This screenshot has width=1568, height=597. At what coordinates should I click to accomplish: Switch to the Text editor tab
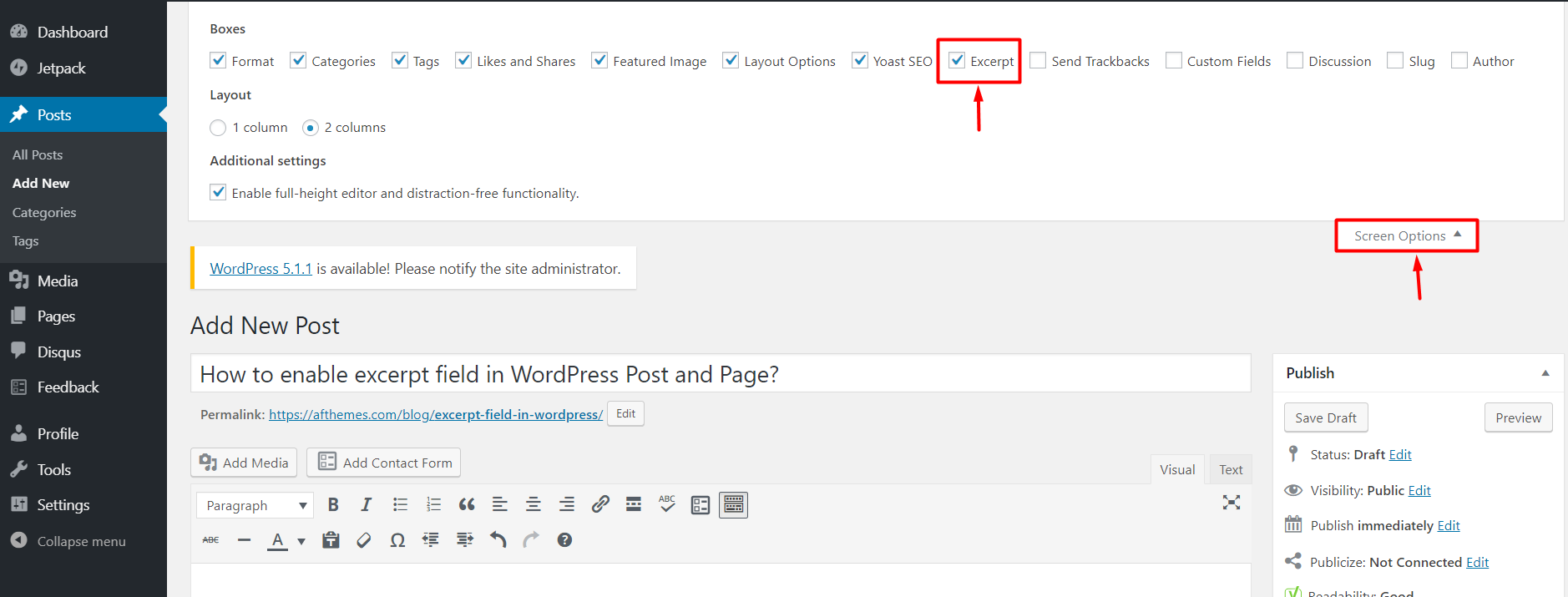pos(1231,469)
